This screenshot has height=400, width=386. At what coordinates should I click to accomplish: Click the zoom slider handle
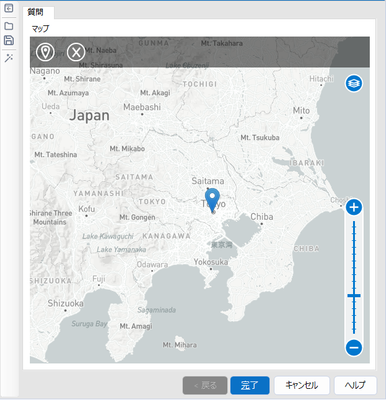pyautogui.click(x=354, y=296)
